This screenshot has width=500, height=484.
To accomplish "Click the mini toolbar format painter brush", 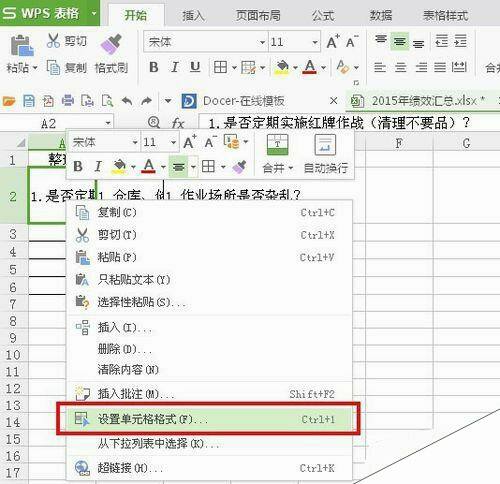I will [x=239, y=167].
